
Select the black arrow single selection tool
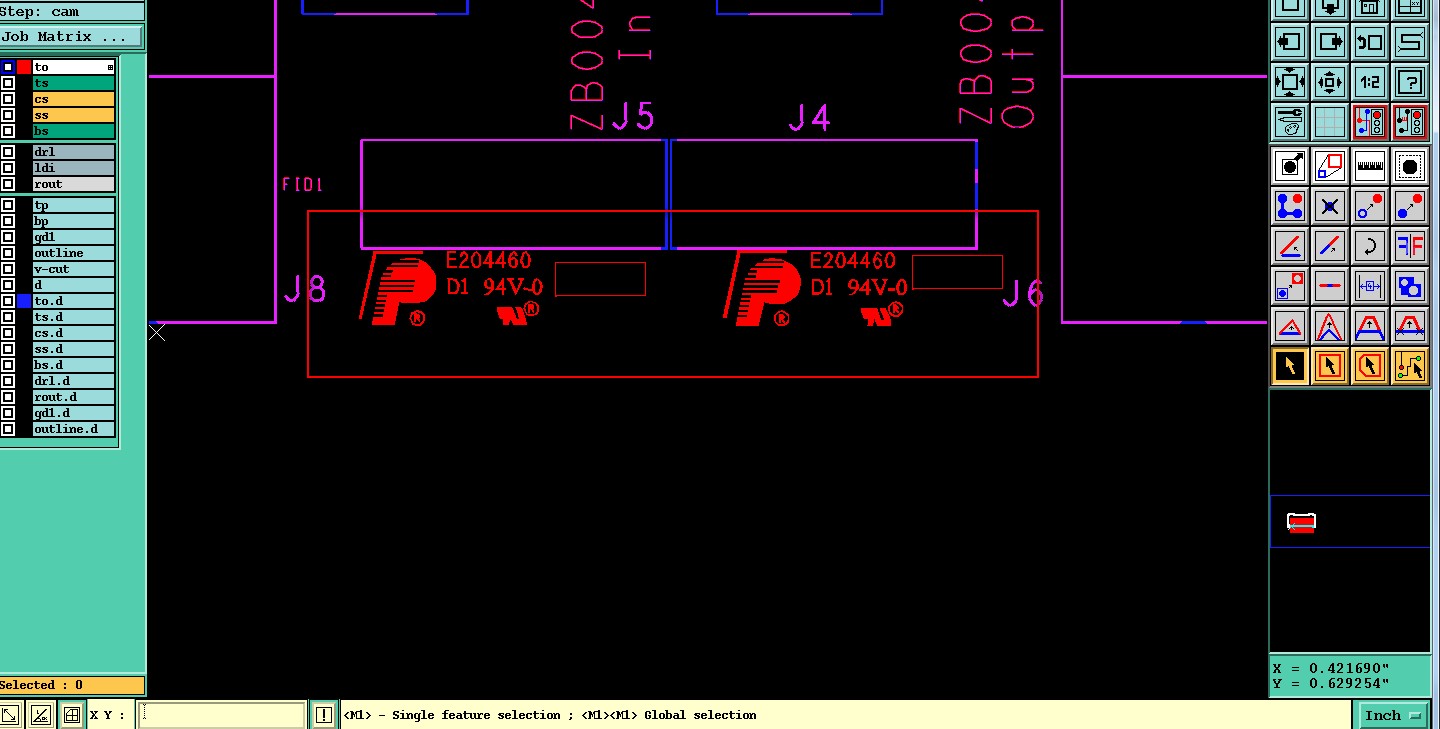point(1290,366)
